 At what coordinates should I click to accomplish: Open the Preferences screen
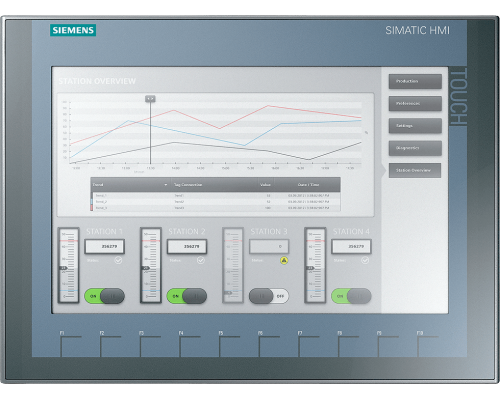click(415, 104)
